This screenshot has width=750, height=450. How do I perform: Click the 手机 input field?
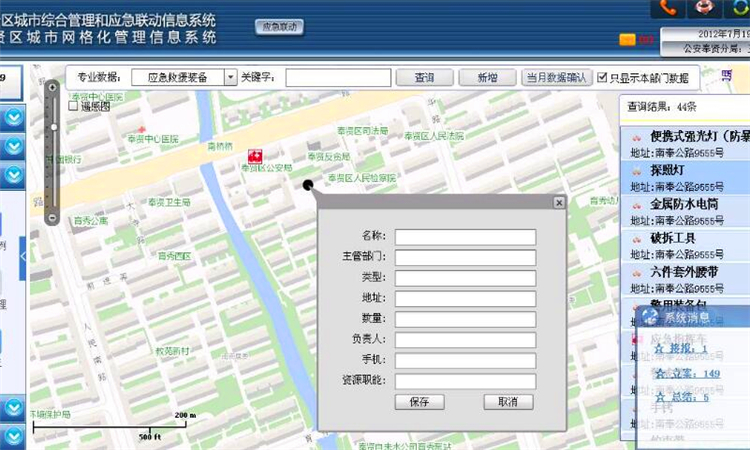click(x=465, y=361)
